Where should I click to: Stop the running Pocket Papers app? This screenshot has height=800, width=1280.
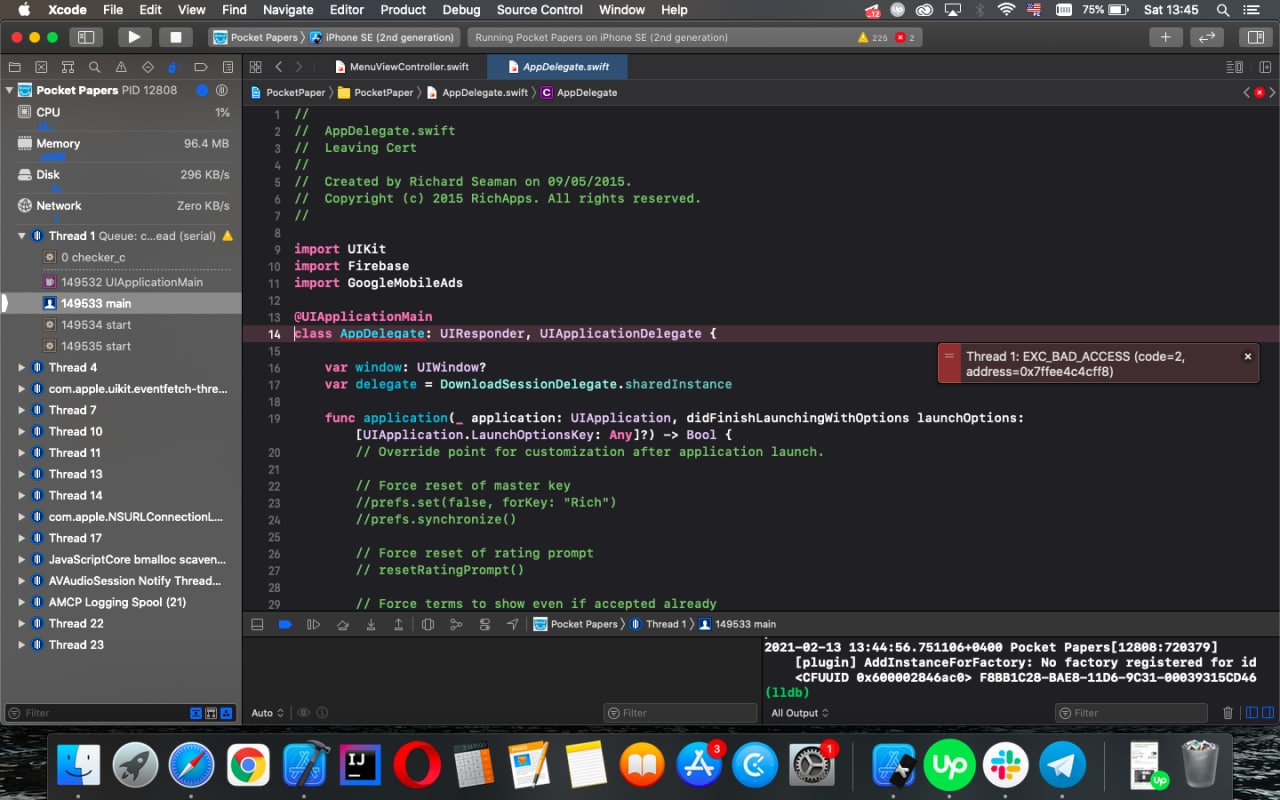pos(176,37)
